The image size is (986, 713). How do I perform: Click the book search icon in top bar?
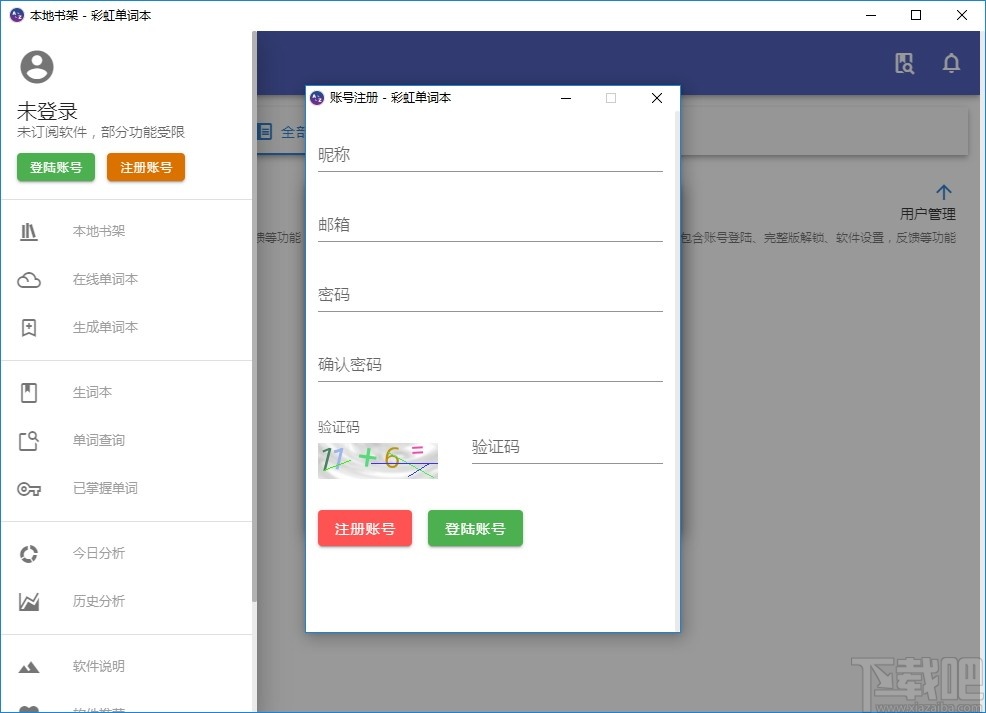click(x=904, y=64)
